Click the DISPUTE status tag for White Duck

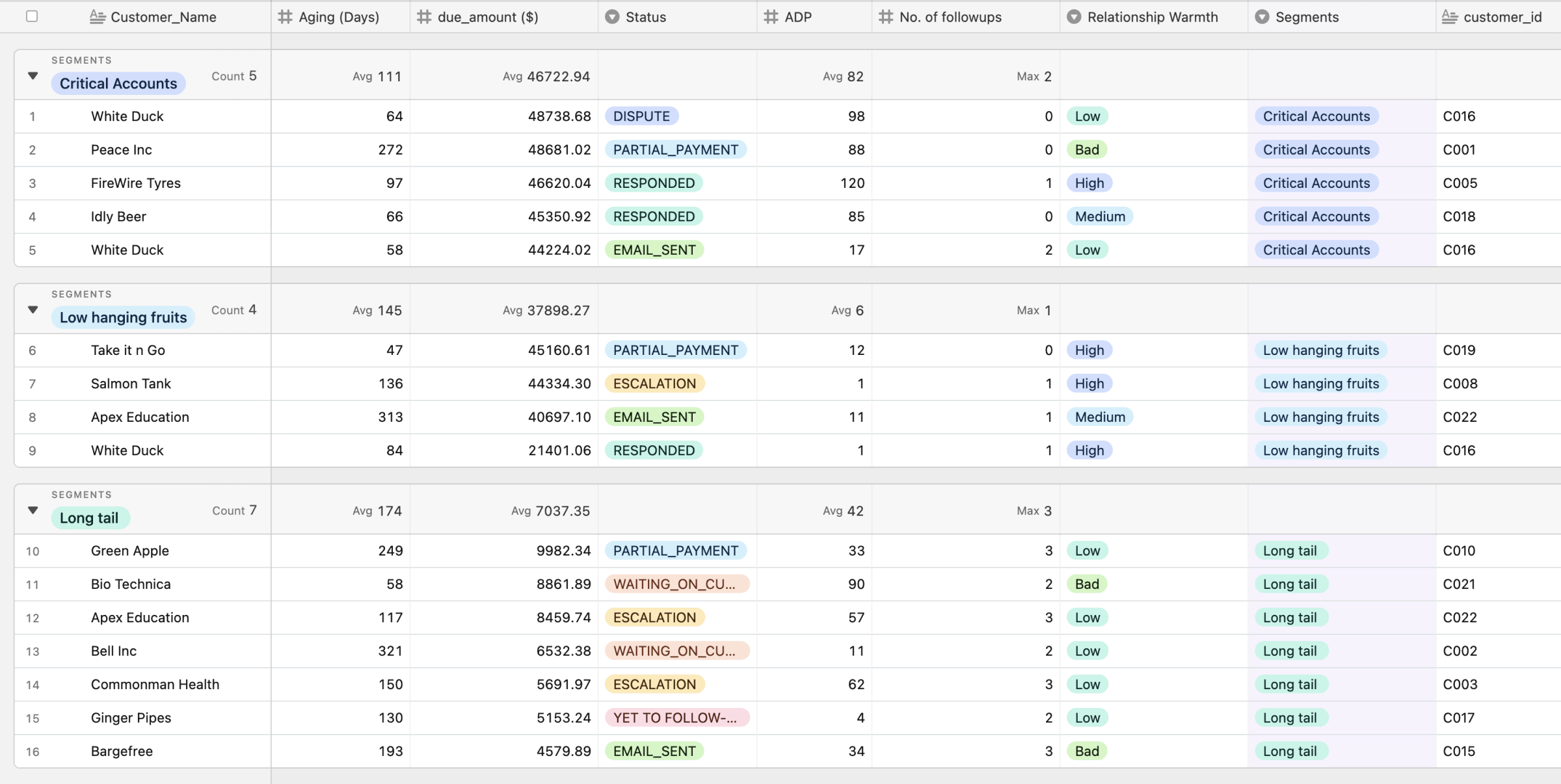tap(641, 116)
